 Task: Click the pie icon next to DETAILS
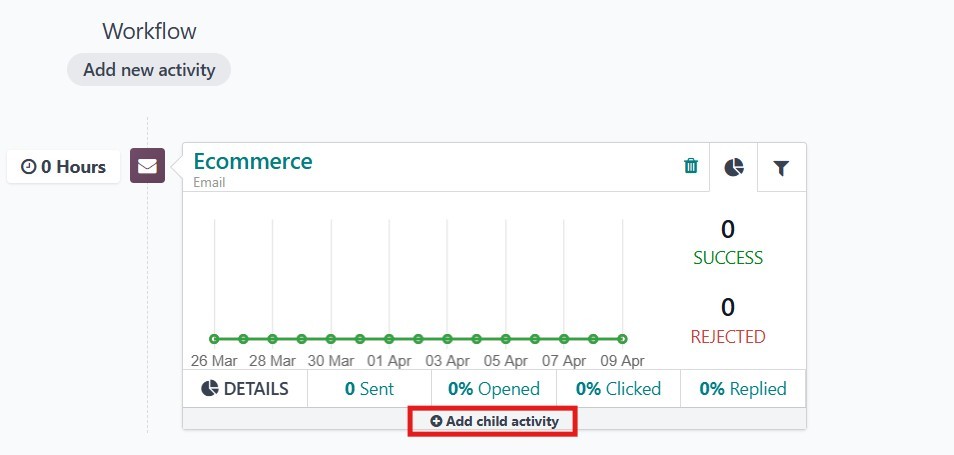(x=210, y=389)
